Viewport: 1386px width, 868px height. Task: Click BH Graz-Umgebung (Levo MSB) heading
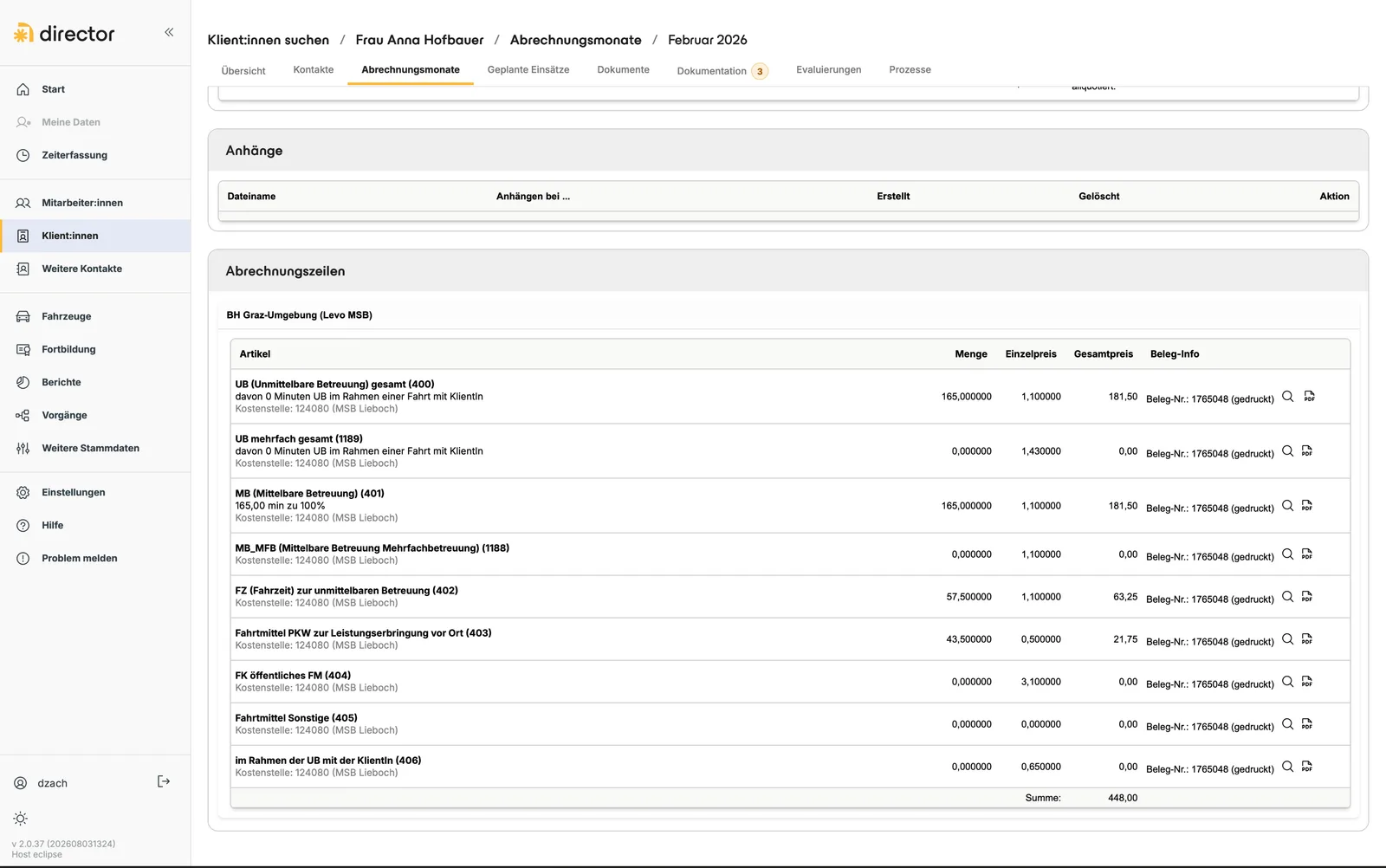point(299,315)
